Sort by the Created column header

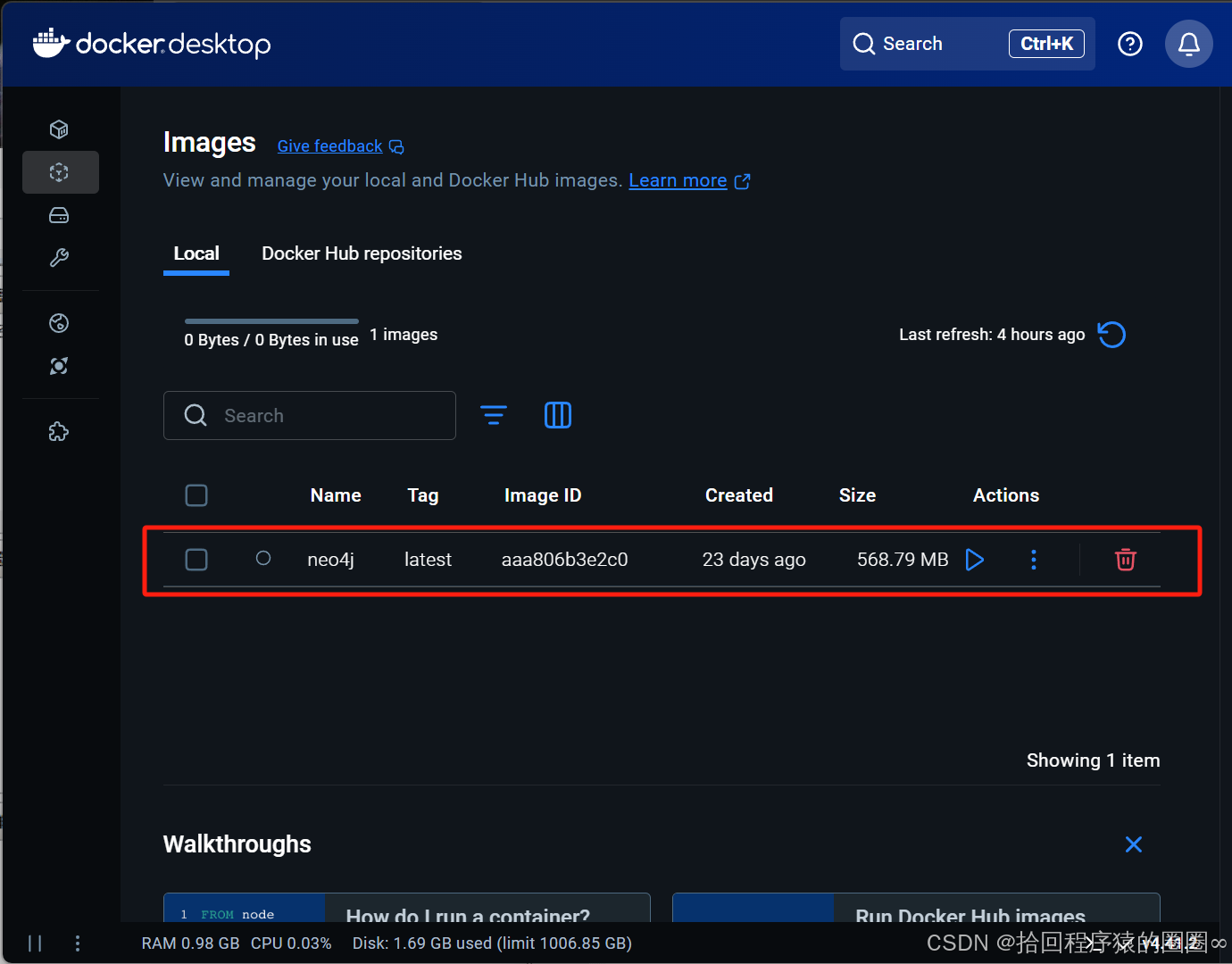click(x=739, y=495)
